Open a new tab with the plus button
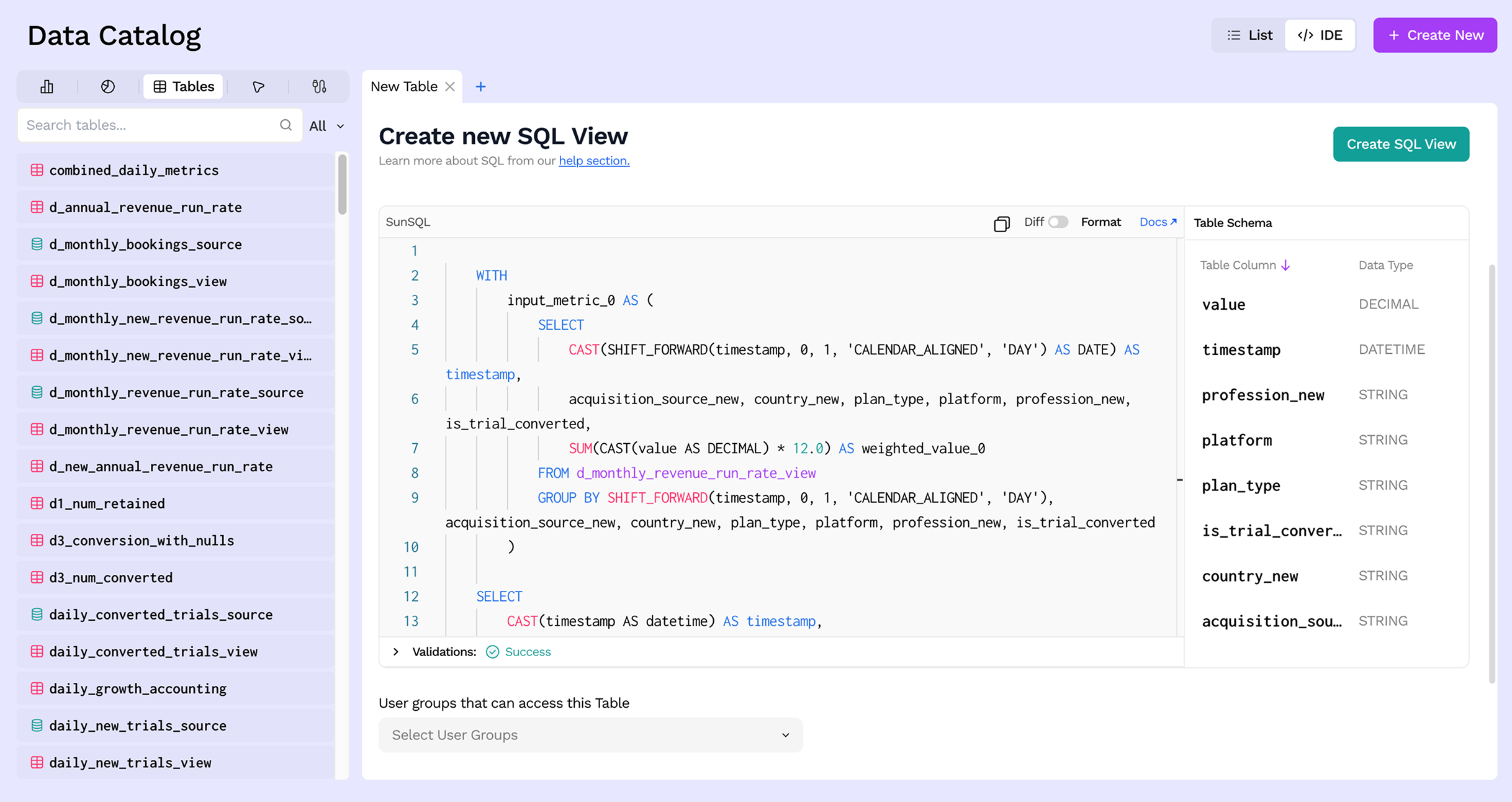The image size is (1512, 802). (x=480, y=86)
